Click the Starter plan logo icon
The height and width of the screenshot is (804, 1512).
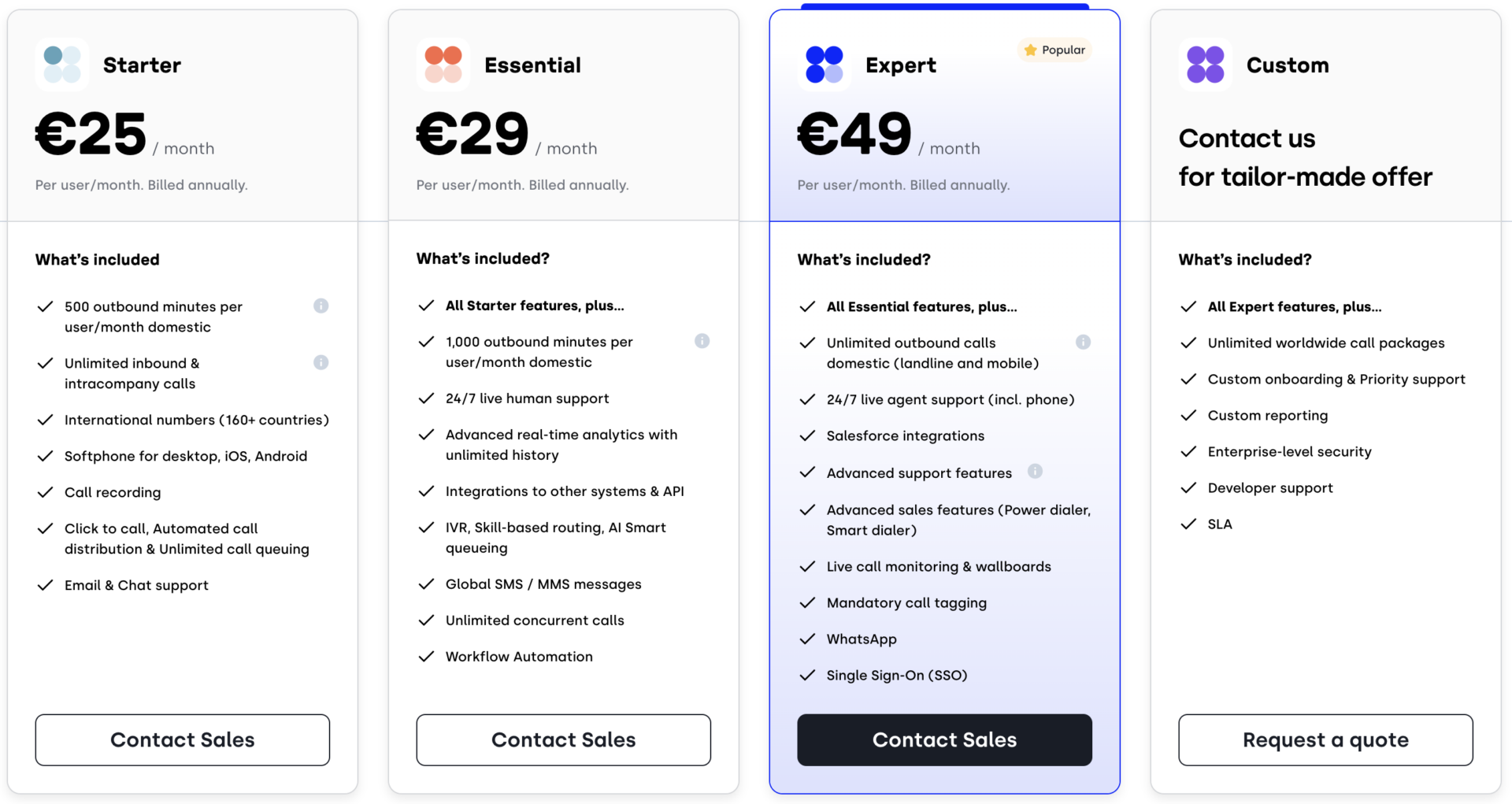pos(61,65)
